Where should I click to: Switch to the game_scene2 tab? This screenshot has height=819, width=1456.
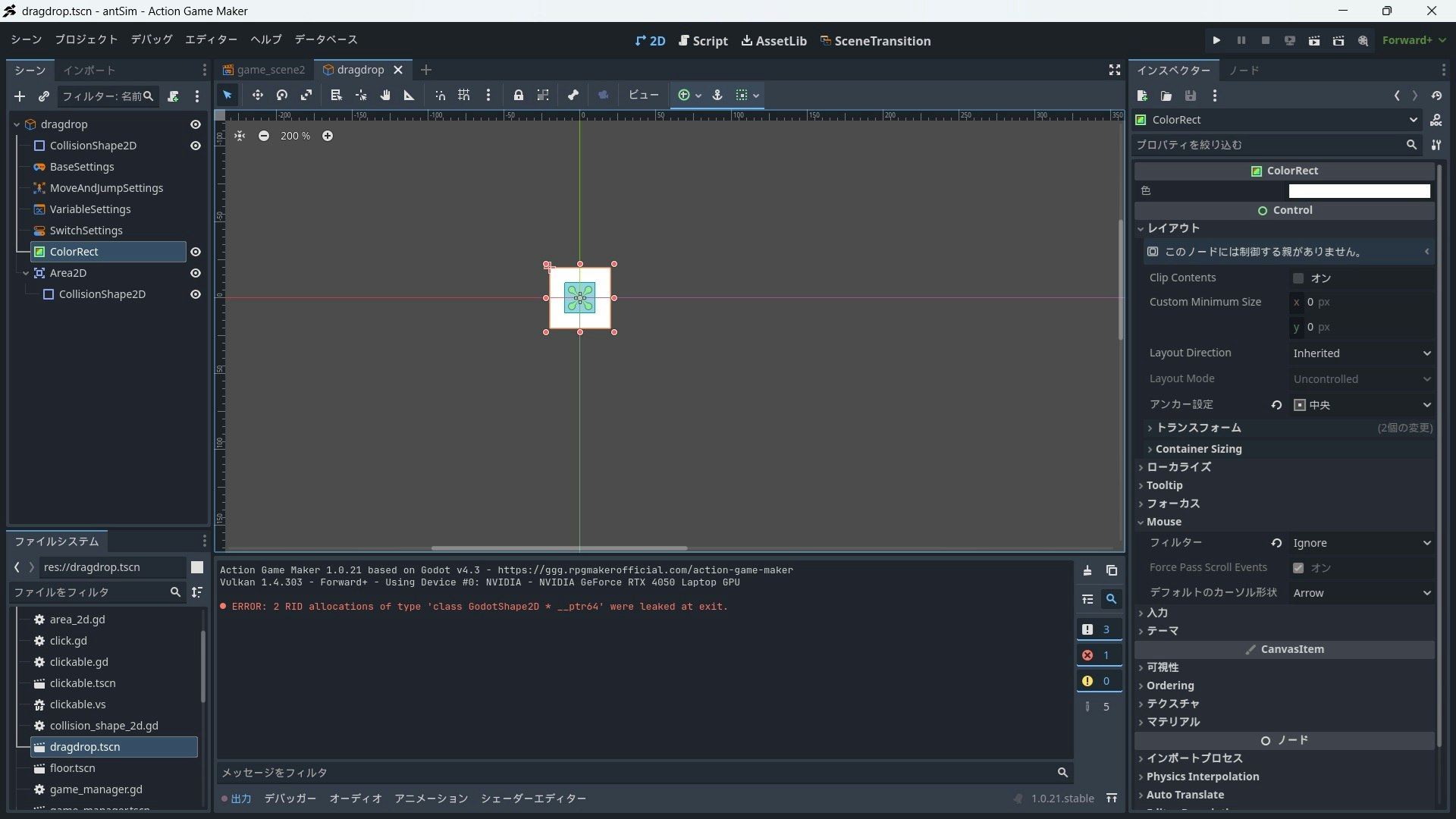265,70
